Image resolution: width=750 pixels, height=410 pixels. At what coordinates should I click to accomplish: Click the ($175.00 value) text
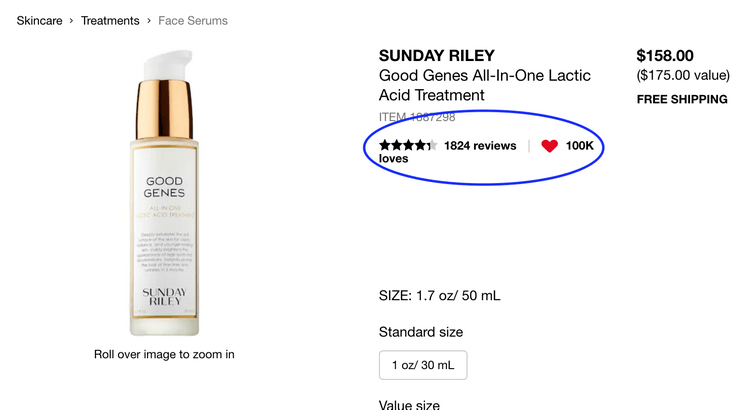[x=682, y=75]
